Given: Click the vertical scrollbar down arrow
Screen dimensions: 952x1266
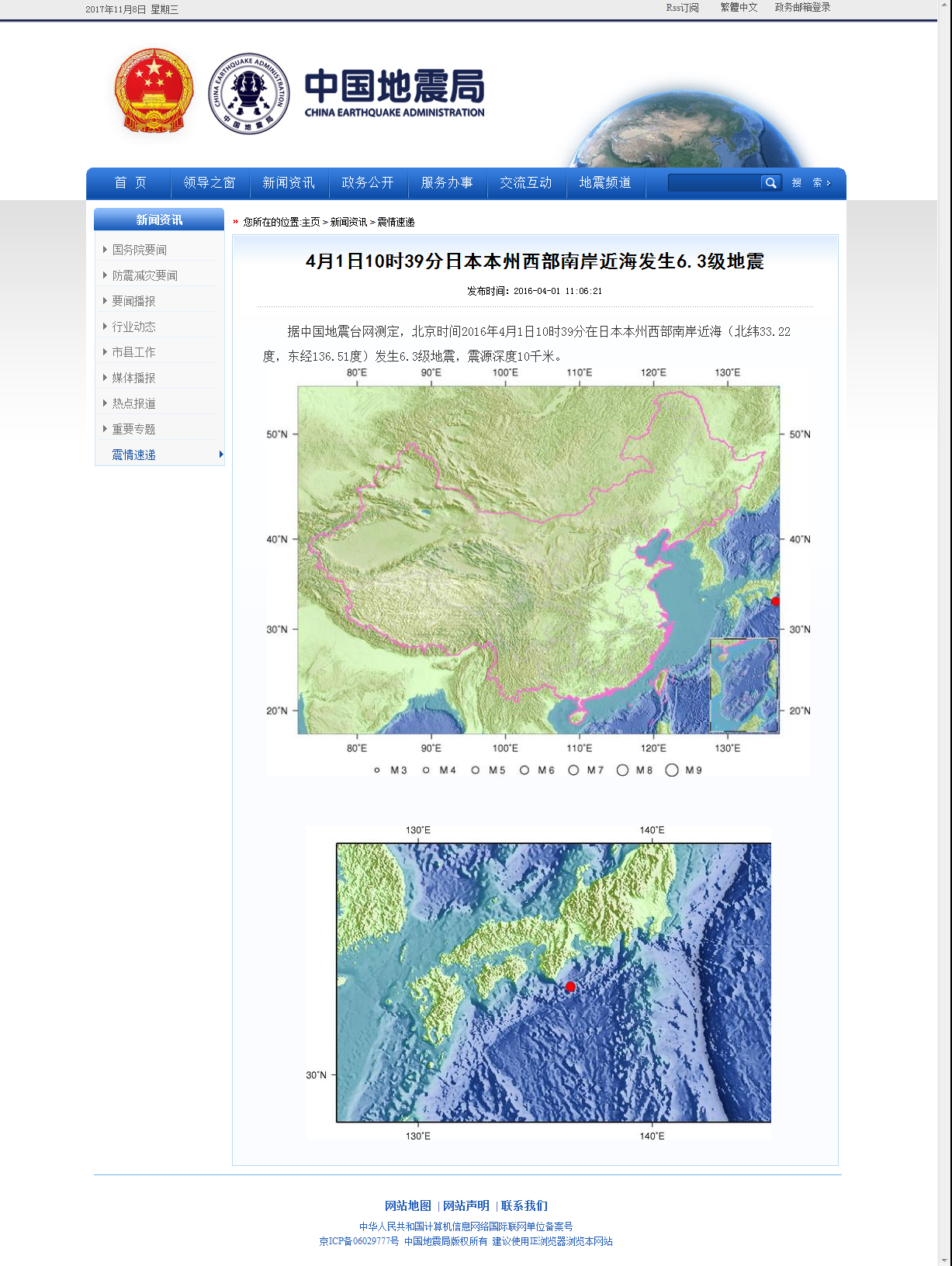Looking at the screenshot, I should coord(944,1259).
